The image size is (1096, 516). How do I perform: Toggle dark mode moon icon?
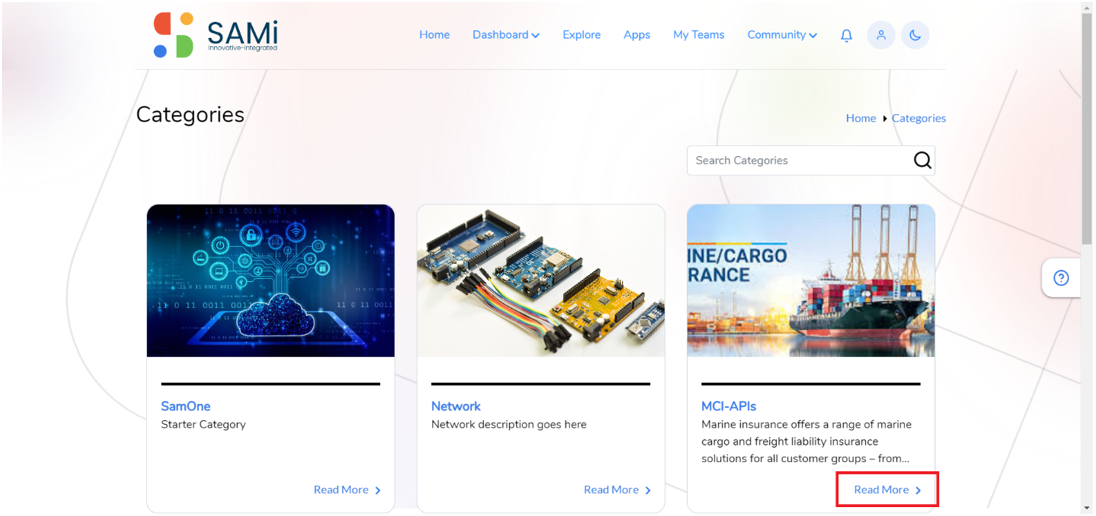click(x=915, y=35)
